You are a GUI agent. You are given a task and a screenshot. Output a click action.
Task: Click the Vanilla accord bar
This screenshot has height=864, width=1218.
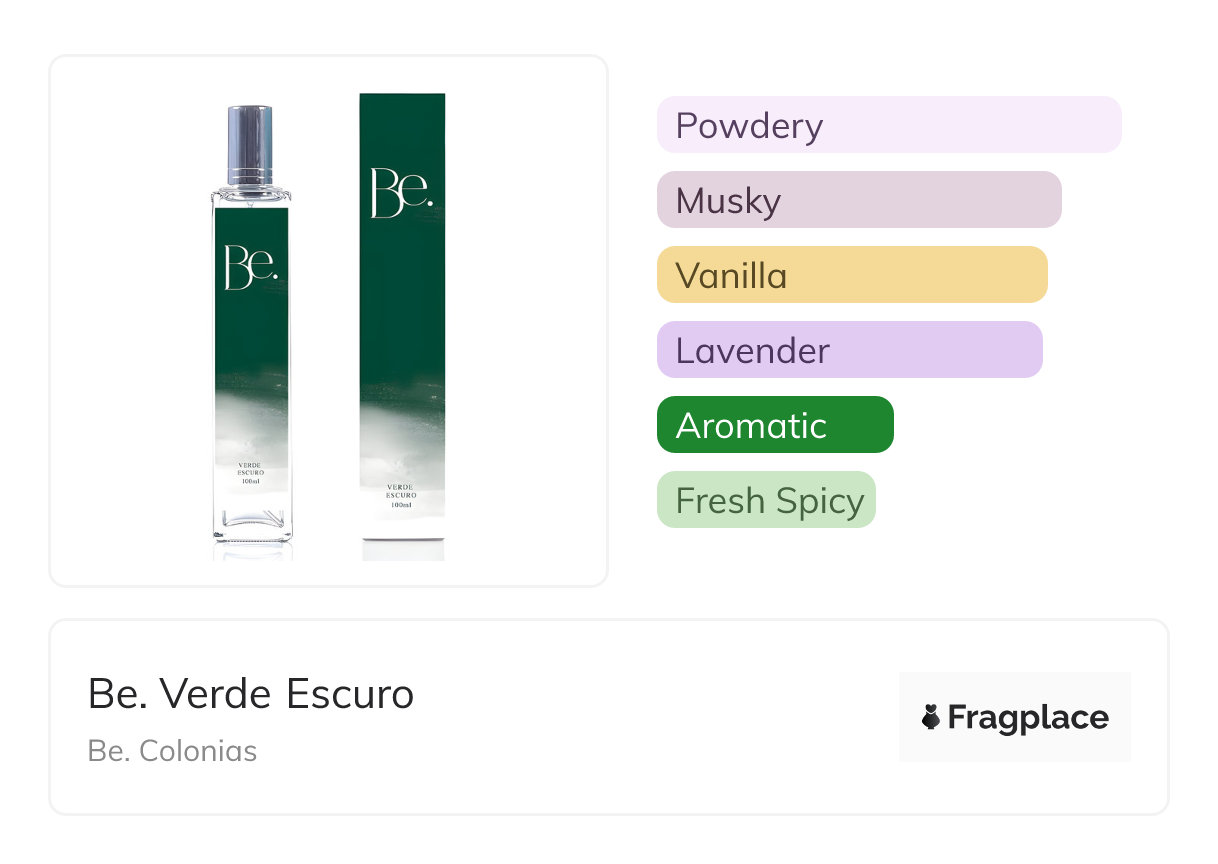pos(852,275)
